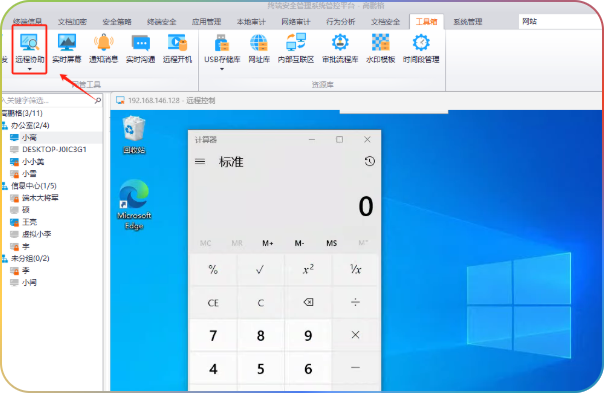
Task: Switch to the 文档加密 tab
Action: point(72,22)
